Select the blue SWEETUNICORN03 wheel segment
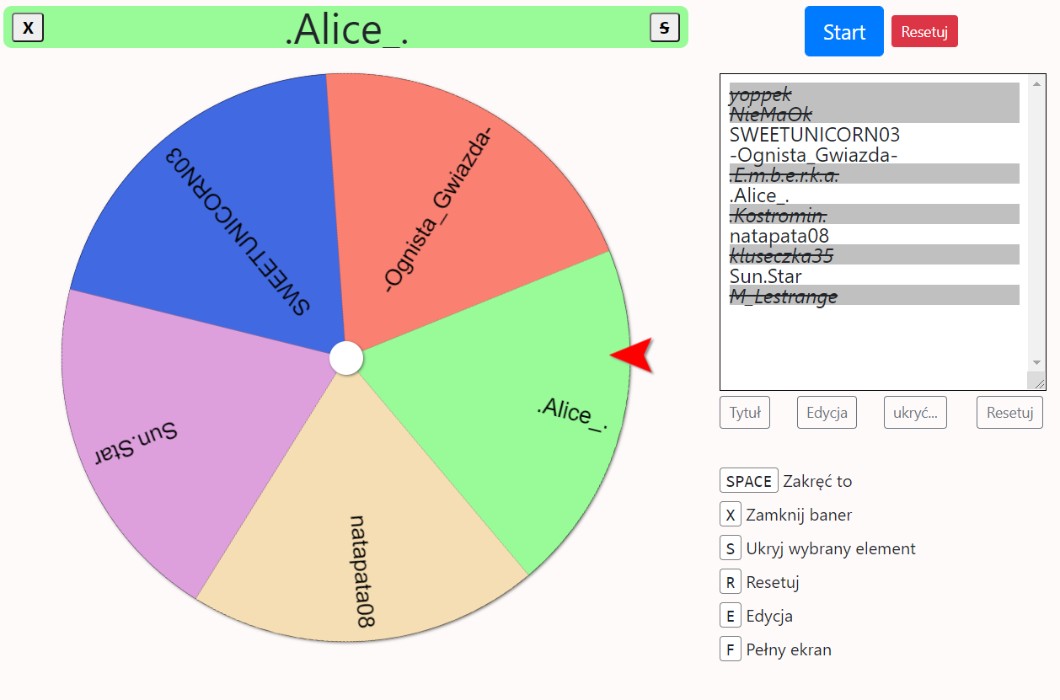 pos(220,220)
